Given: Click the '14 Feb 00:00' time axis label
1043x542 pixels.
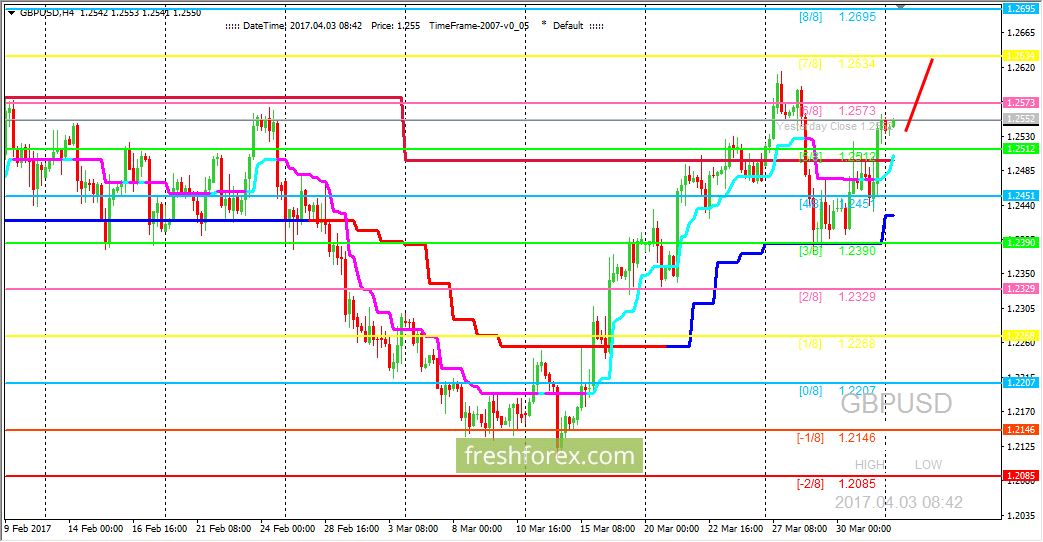Looking at the screenshot, I should coord(95,529).
